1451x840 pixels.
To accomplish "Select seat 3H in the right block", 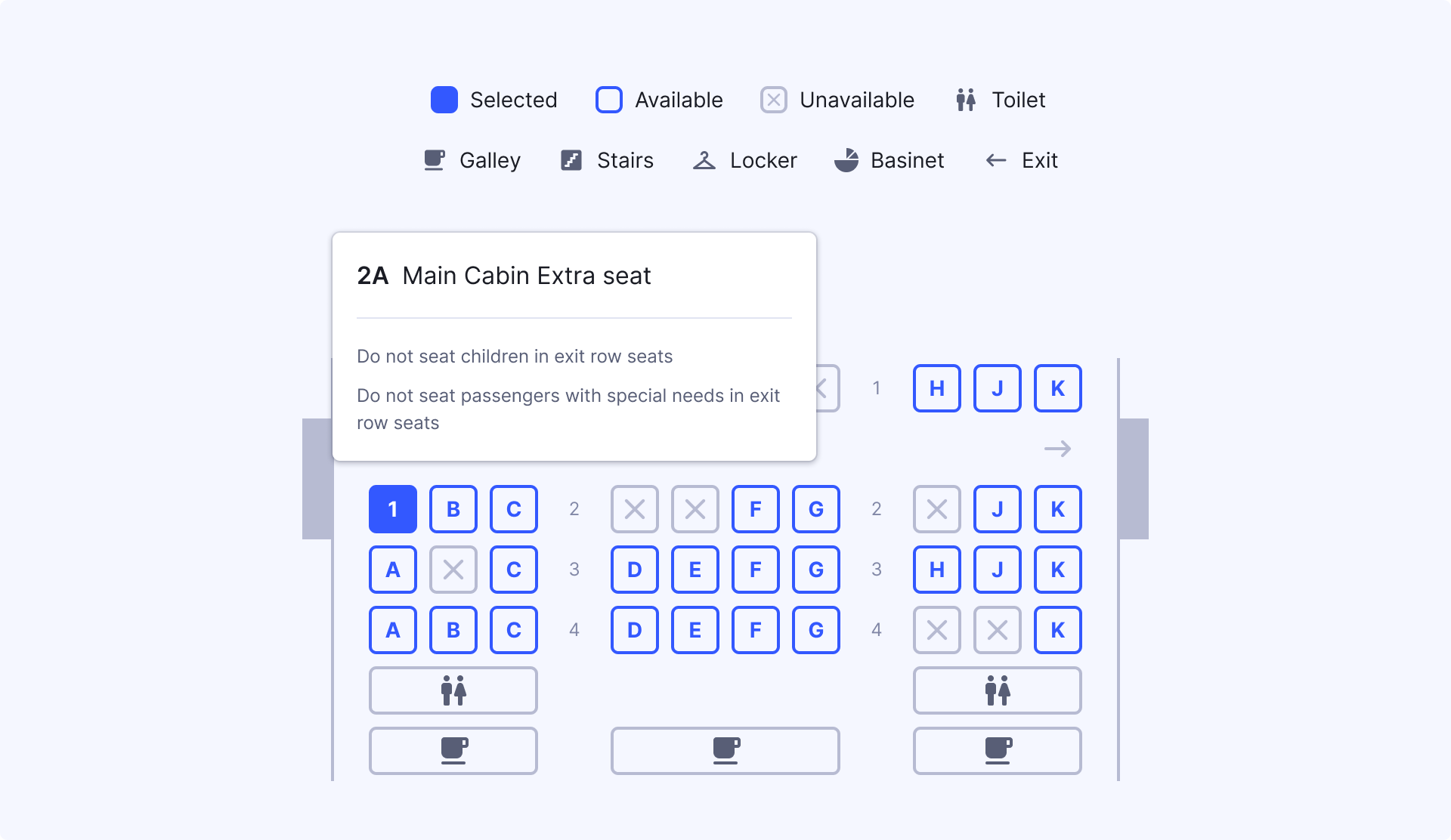I will (937, 570).
